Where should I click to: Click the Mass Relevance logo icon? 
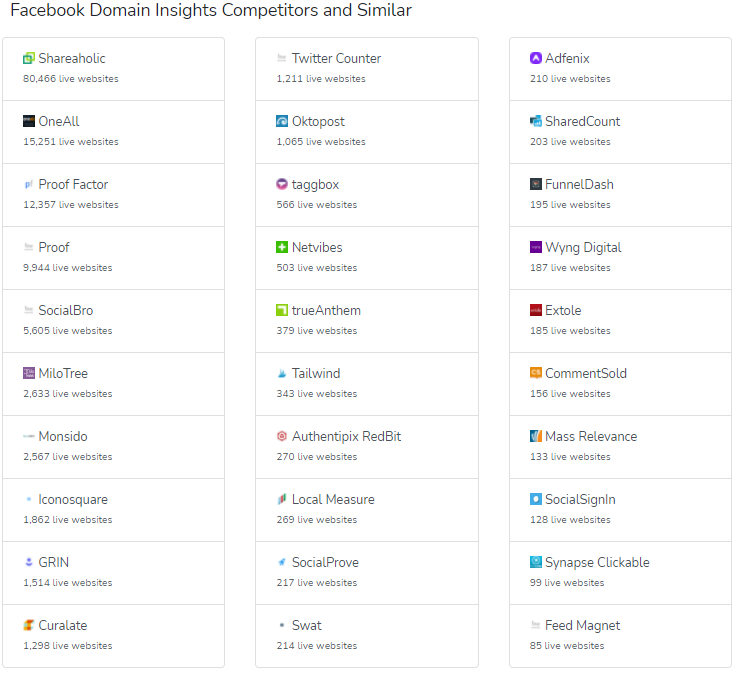[x=536, y=437]
